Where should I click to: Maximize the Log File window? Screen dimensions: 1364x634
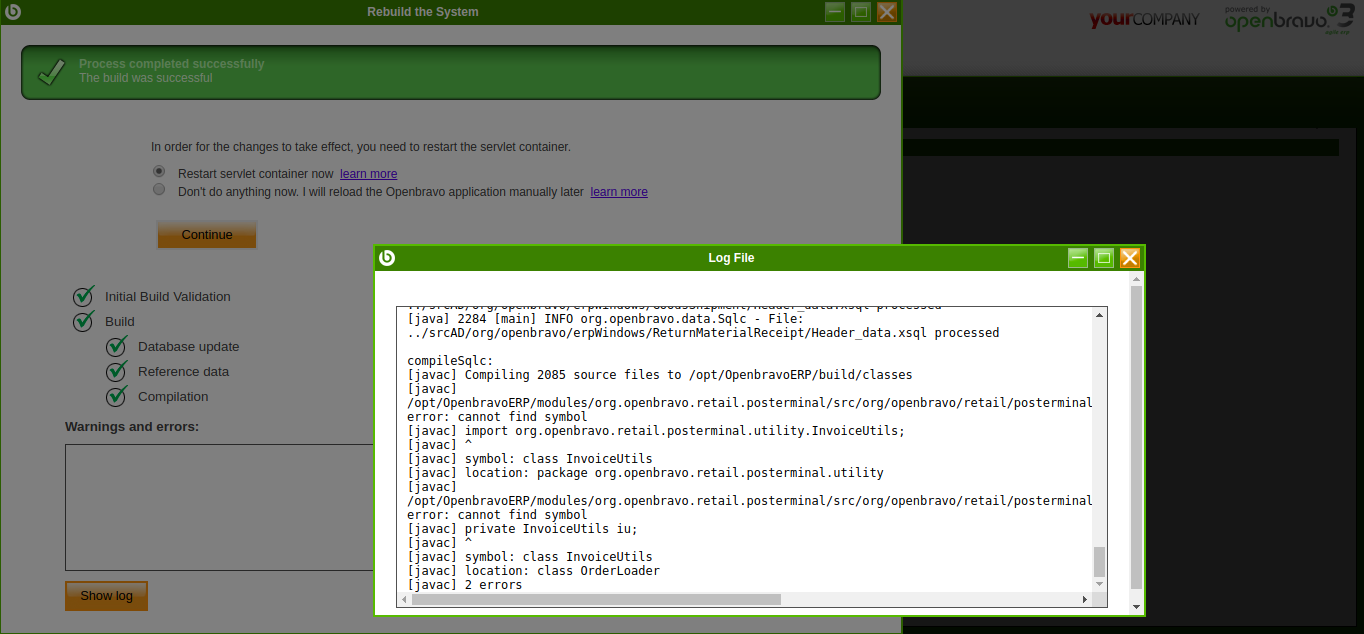click(x=1104, y=258)
